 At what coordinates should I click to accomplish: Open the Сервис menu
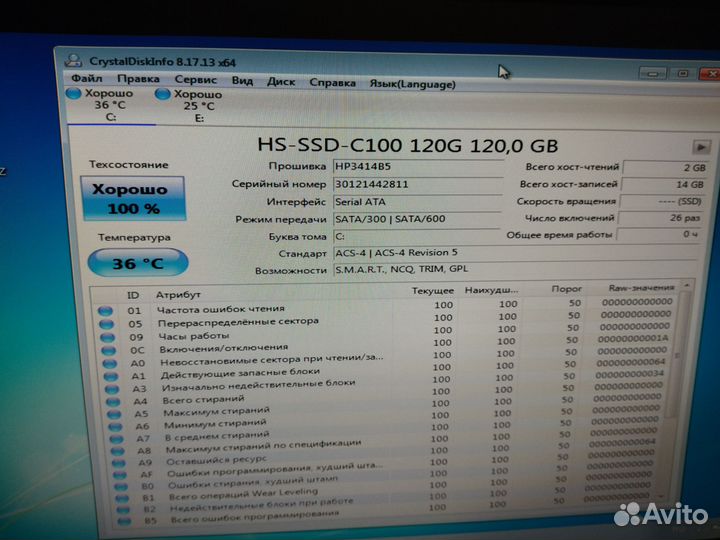pos(196,79)
